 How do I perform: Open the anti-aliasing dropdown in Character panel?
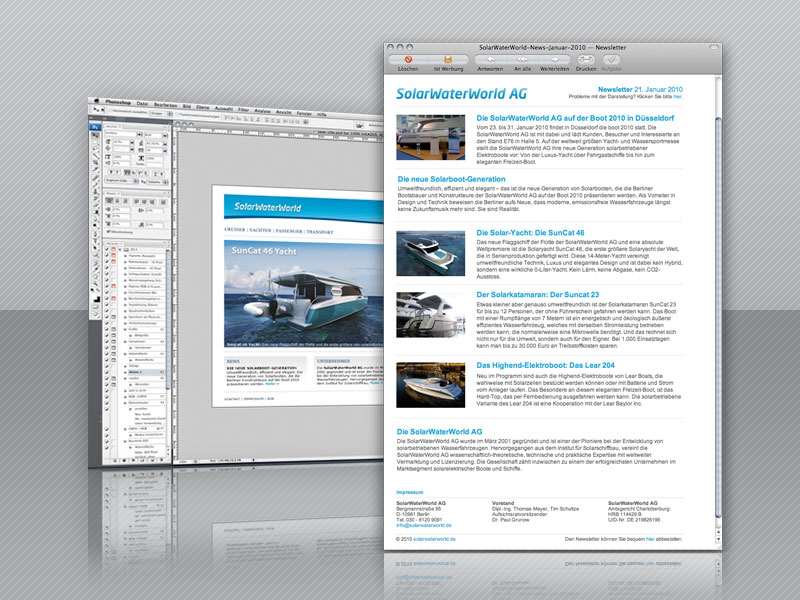tap(157, 182)
